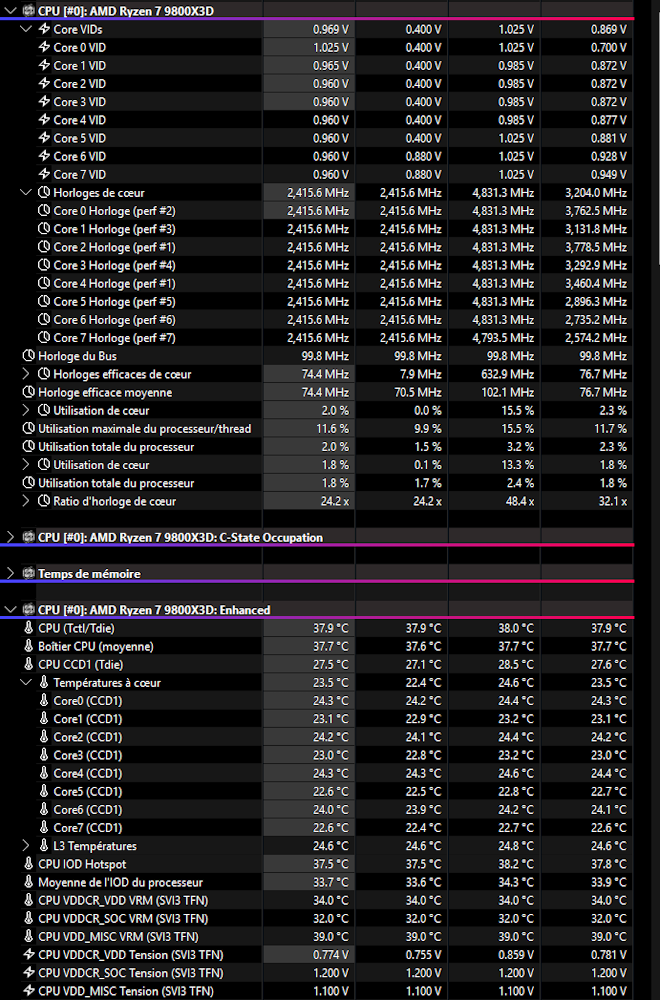This screenshot has height=1000, width=660.
Task: Expand the Temps de mémoire section
Action: [10, 574]
